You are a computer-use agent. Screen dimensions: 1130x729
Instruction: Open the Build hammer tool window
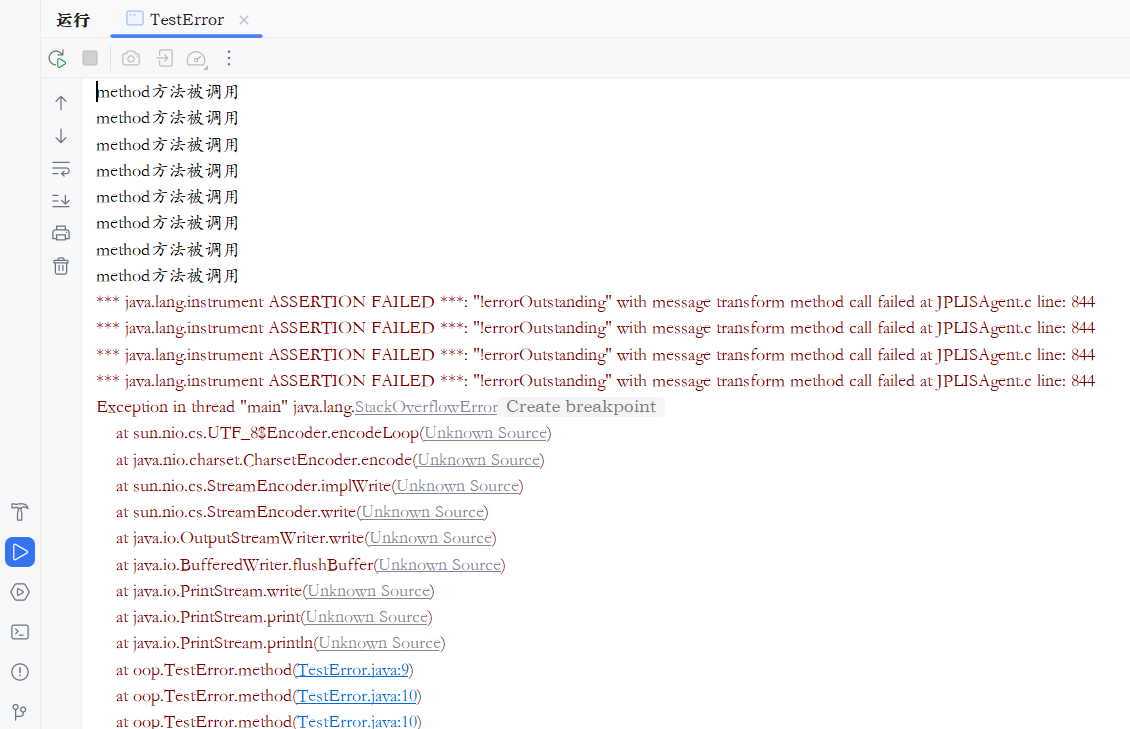coord(19,512)
